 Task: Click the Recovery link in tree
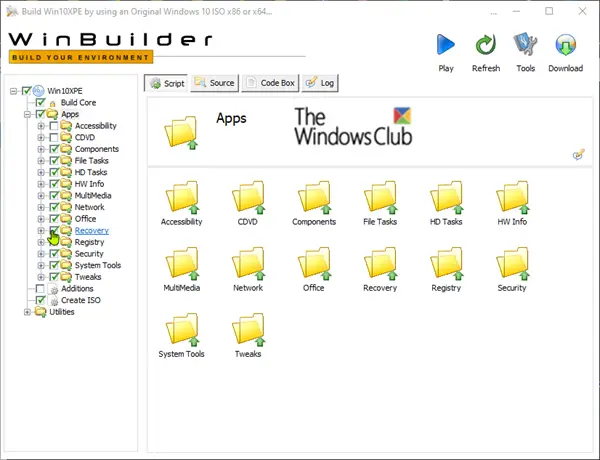(92, 230)
